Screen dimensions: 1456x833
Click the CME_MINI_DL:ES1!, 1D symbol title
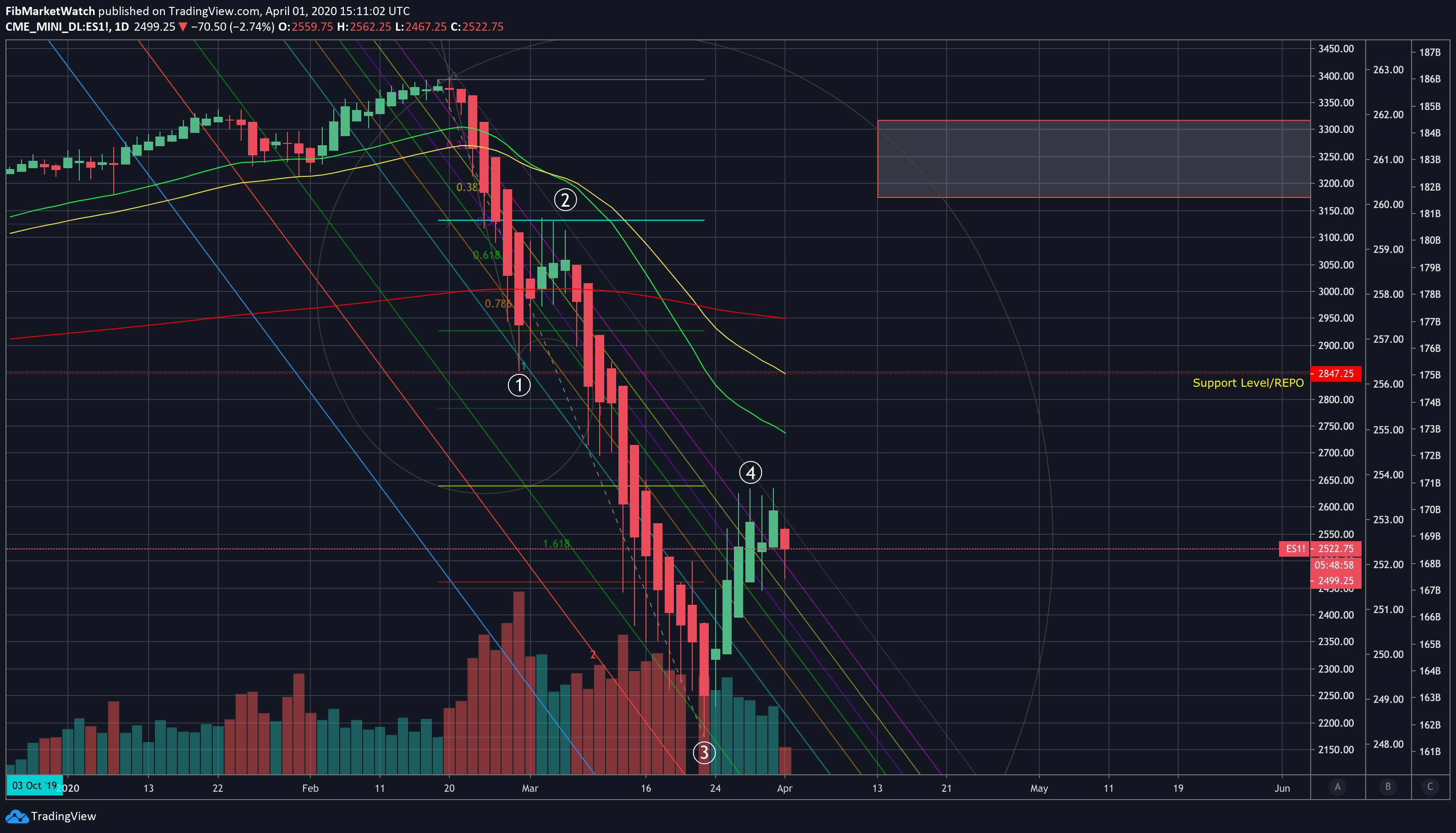pos(67,27)
